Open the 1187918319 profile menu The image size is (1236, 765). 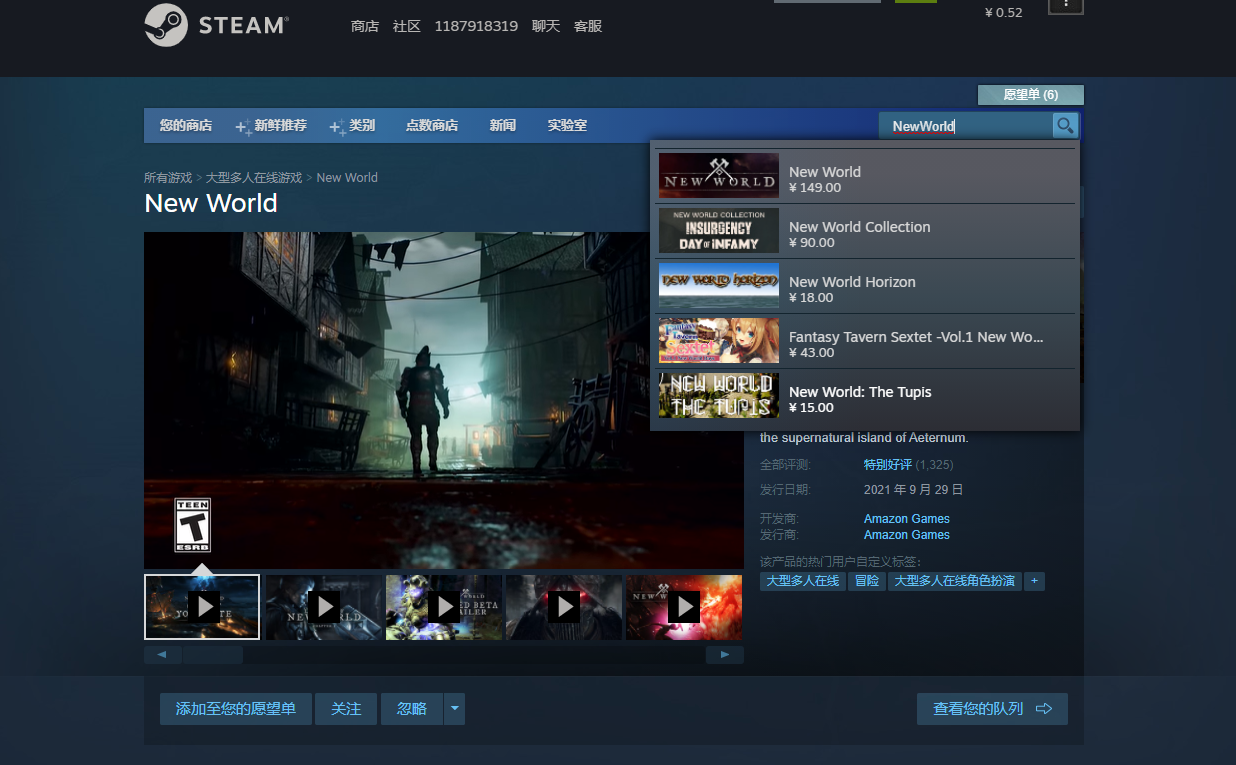click(x=476, y=26)
